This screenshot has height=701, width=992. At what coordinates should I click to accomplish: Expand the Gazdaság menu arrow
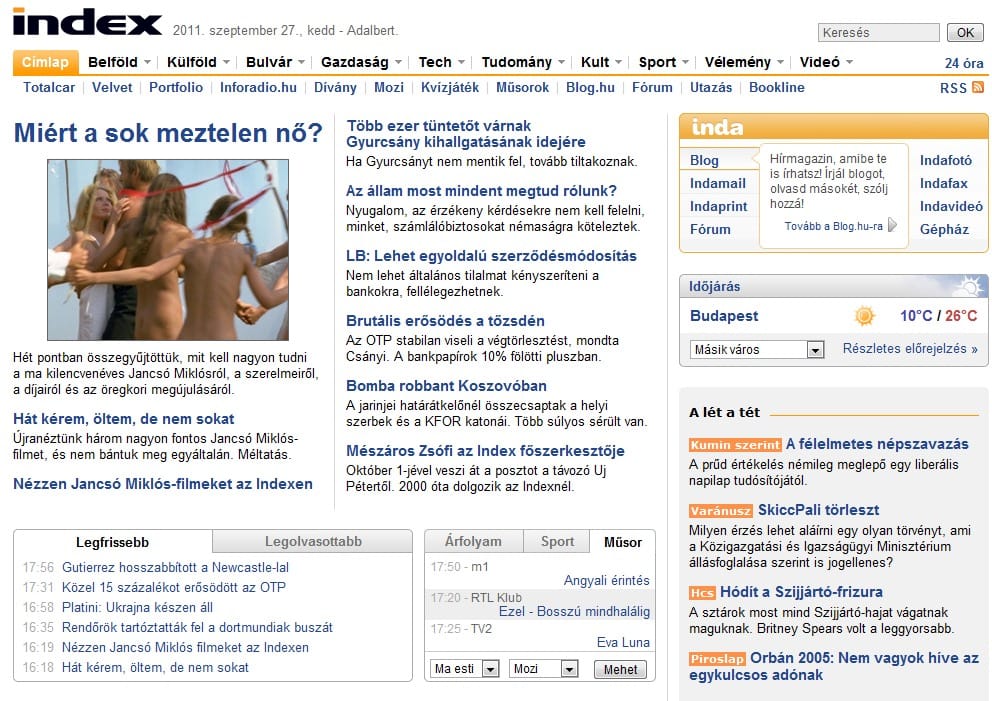click(x=398, y=62)
